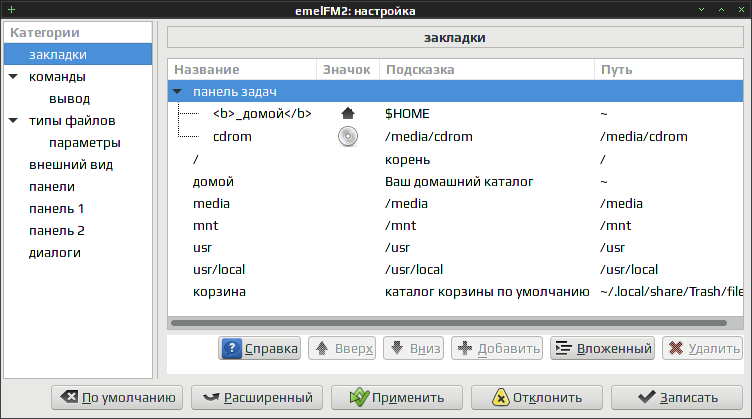Click the $HOME tooltip cell
This screenshot has height=419, width=752.
(407, 114)
